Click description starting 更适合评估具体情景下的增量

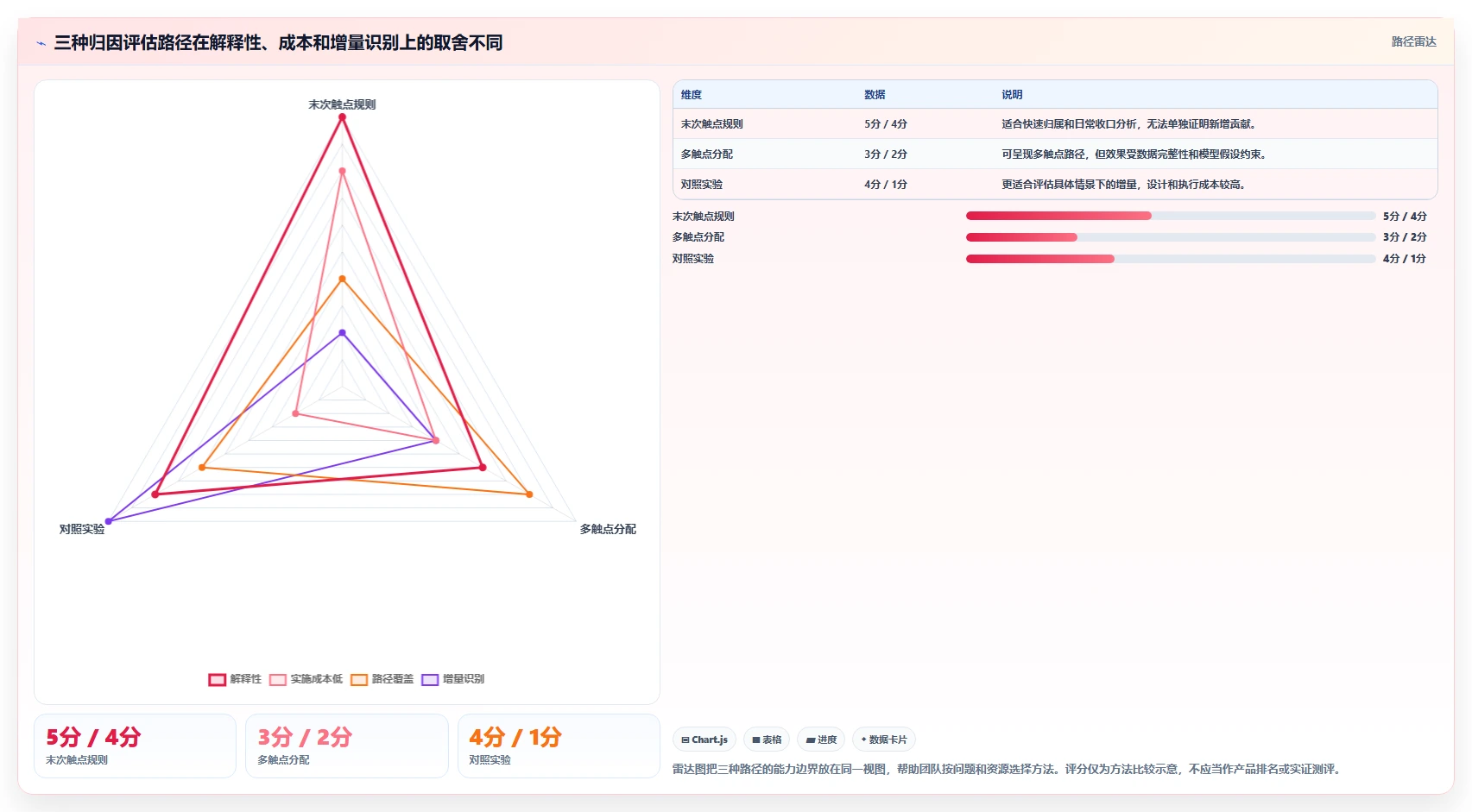[1125, 185]
